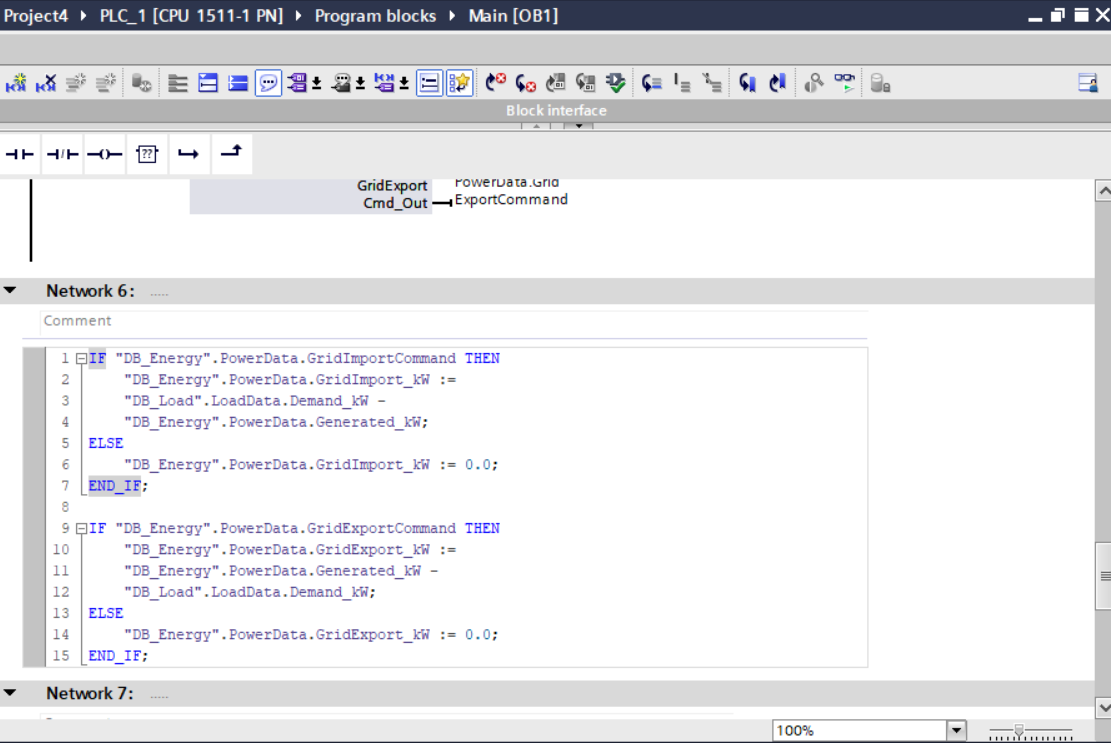Image resolution: width=1111 pixels, height=743 pixels.
Task: Open dropdown arrow next to absolute/symbolic operands
Action: pyautogui.click(x=317, y=84)
